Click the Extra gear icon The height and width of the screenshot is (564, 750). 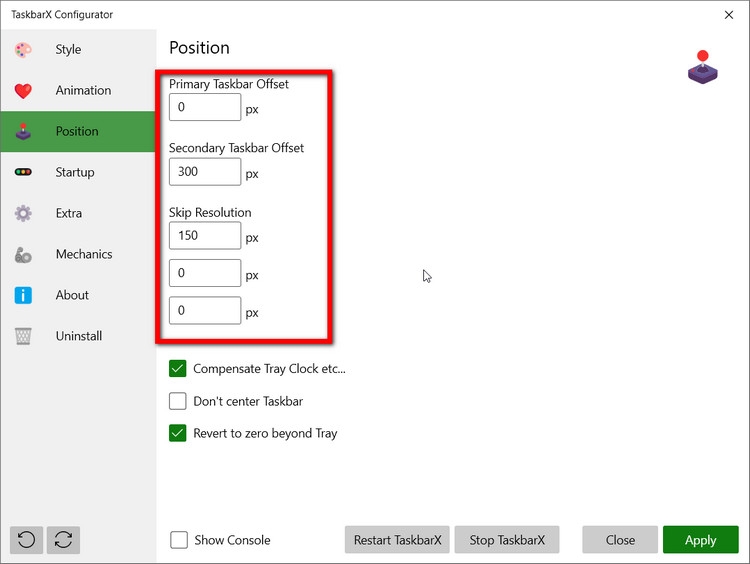click(x=23, y=214)
